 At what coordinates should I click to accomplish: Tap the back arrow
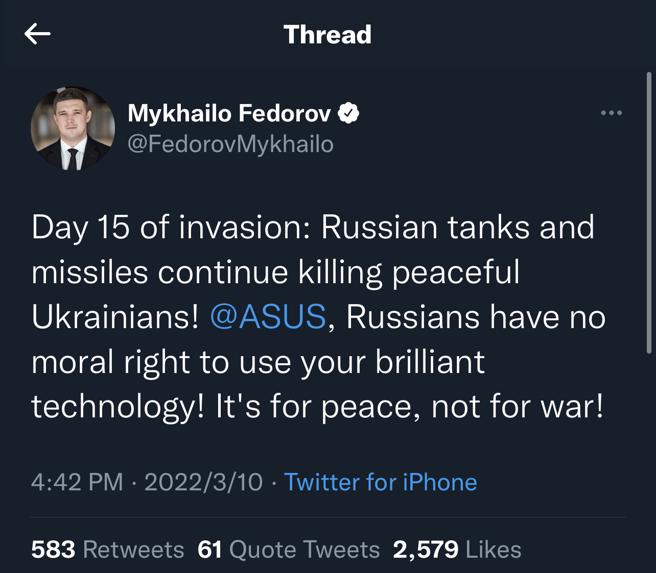(x=37, y=34)
